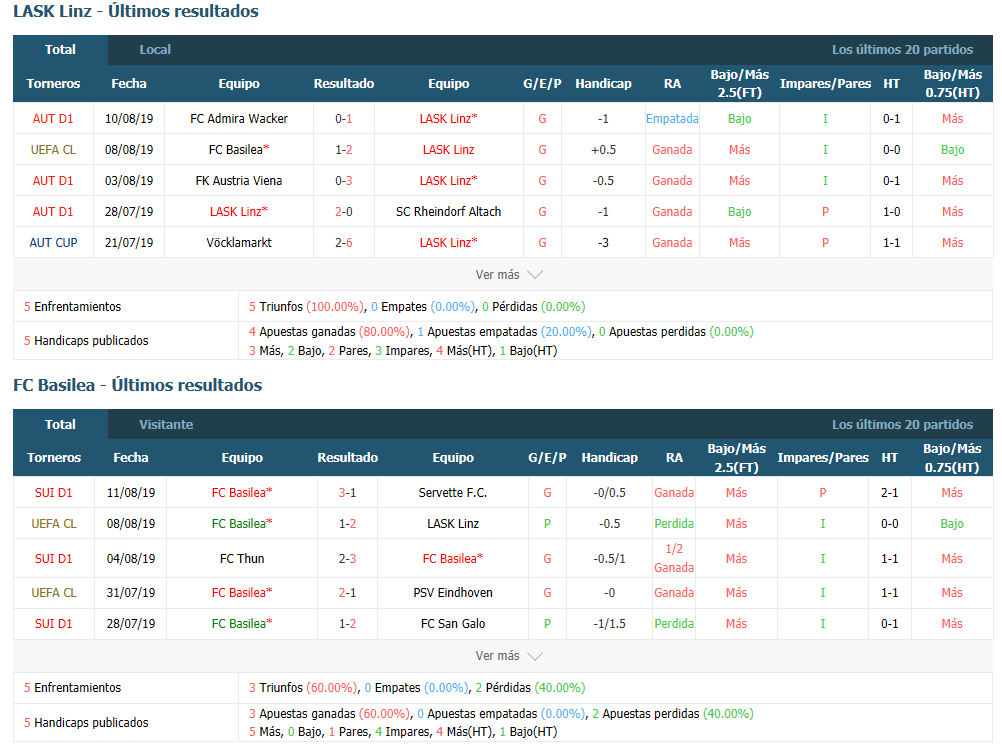Click handicap -0.5/1 in FC Thun row
This screenshot has width=1002, height=751.
pos(610,559)
